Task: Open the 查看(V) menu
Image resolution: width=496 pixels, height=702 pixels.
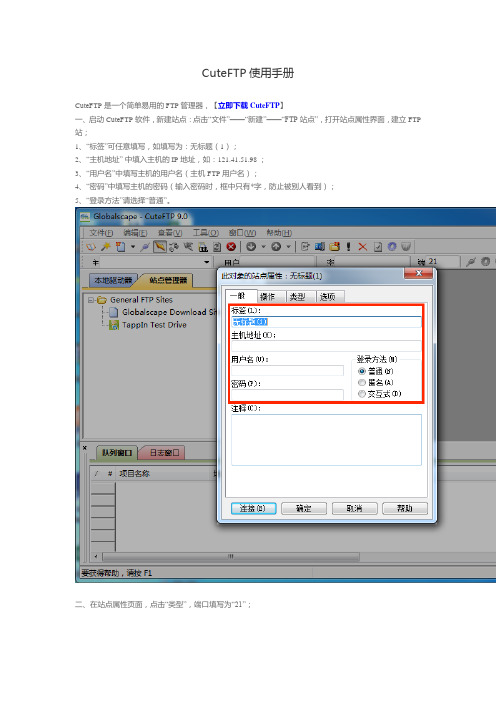Action: click(170, 233)
